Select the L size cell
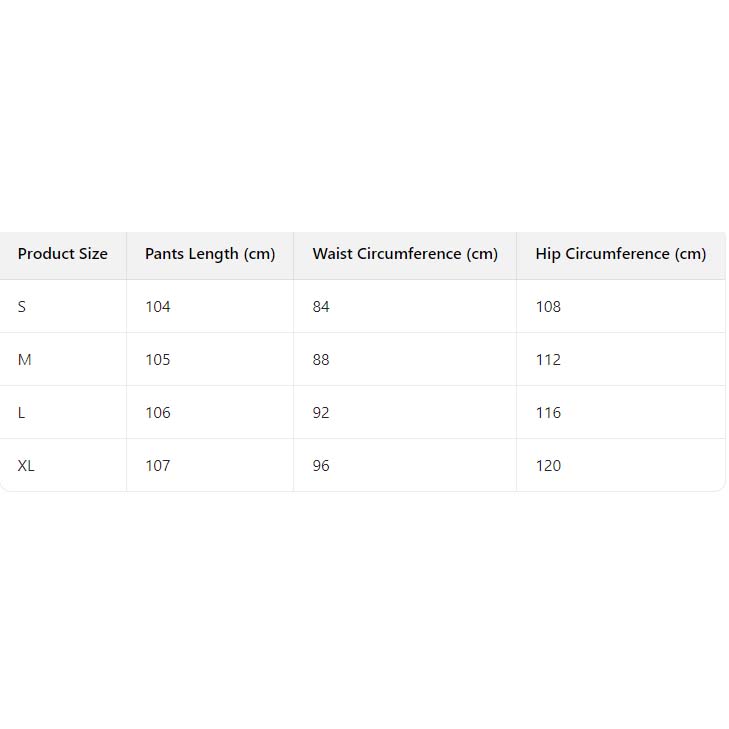729x729 pixels. click(x=22, y=413)
